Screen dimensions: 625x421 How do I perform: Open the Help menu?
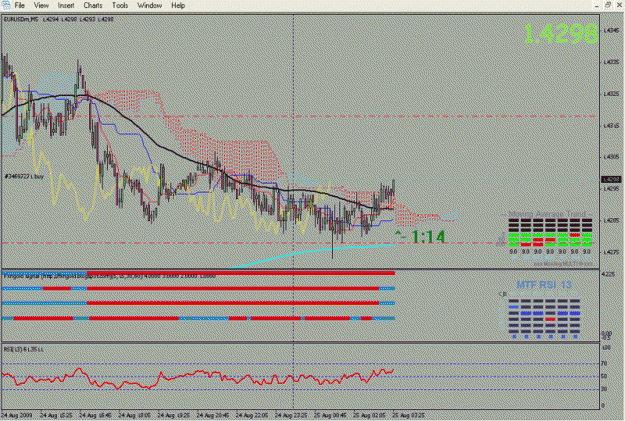[x=178, y=6]
